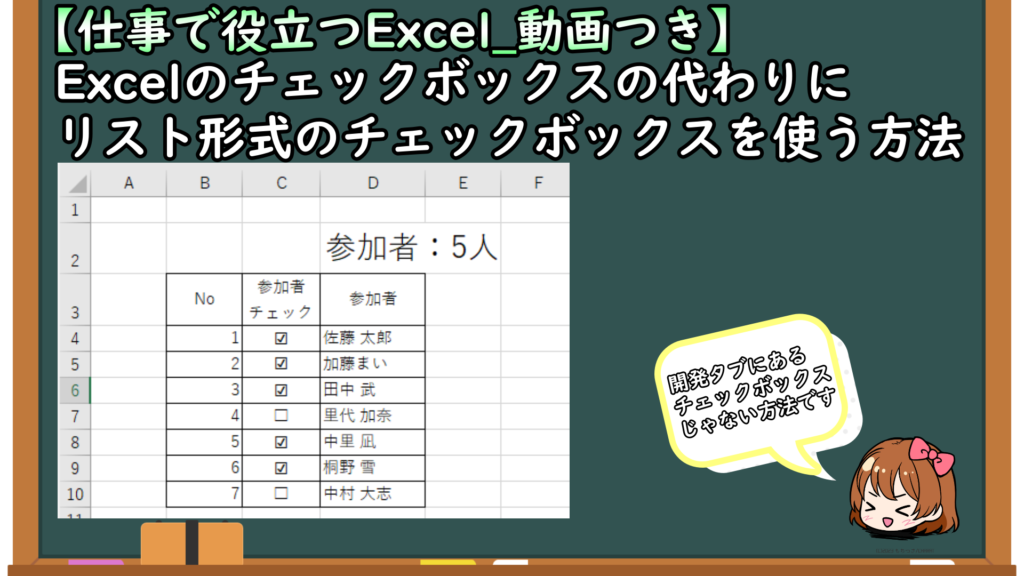Screen dimensions: 1024x576
Task: Select the No column header cell
Action: 205,297
